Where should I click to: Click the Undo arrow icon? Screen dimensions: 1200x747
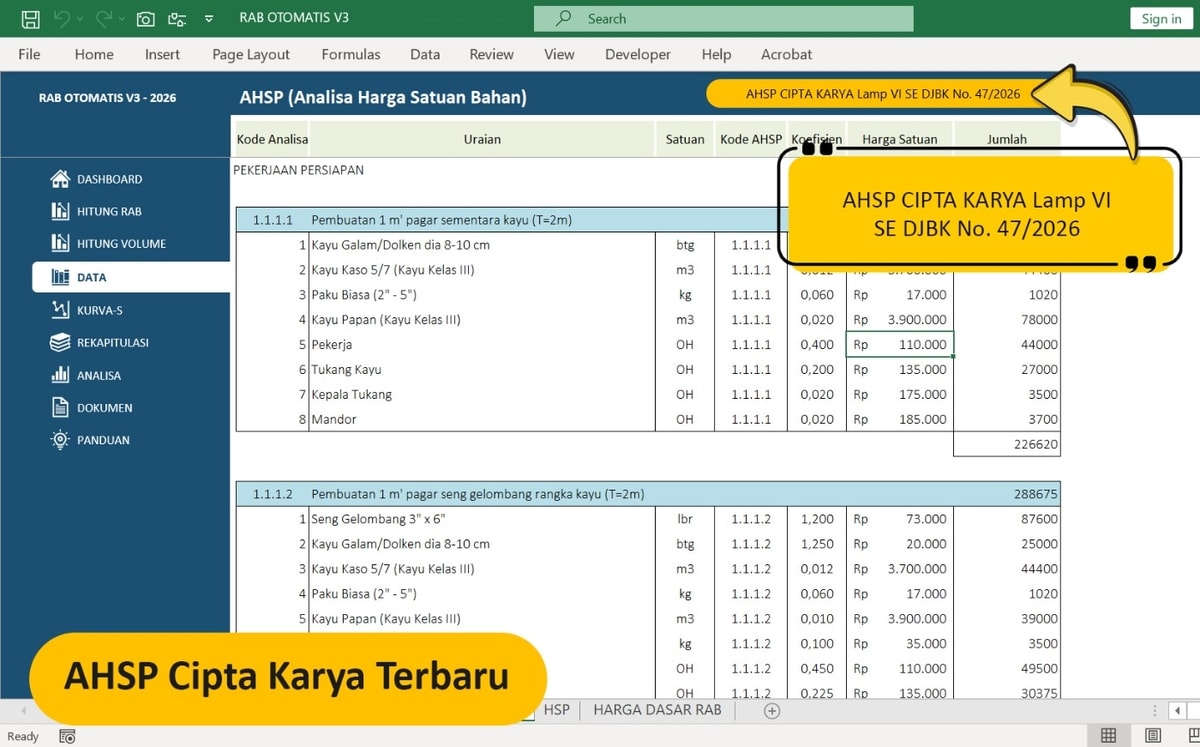pos(61,18)
